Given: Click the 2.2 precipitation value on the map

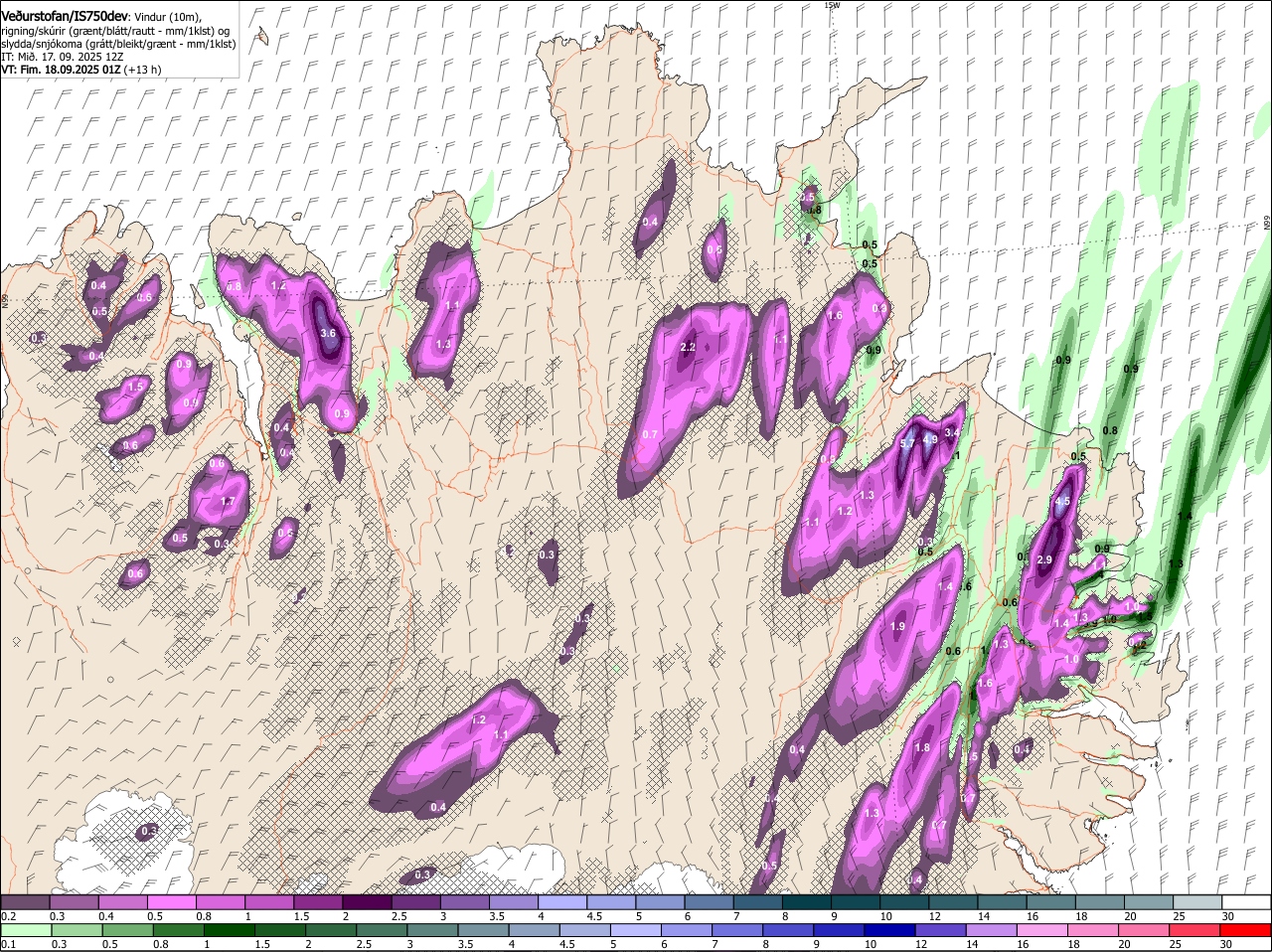Looking at the screenshot, I should pos(687,347).
